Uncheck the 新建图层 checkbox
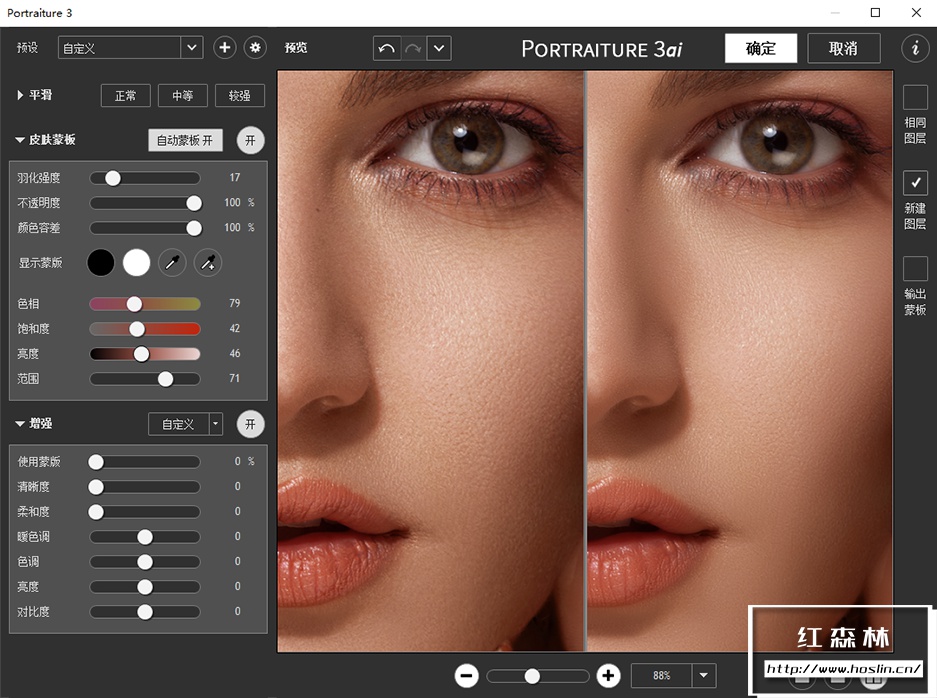This screenshot has height=698, width=937. coord(915,182)
